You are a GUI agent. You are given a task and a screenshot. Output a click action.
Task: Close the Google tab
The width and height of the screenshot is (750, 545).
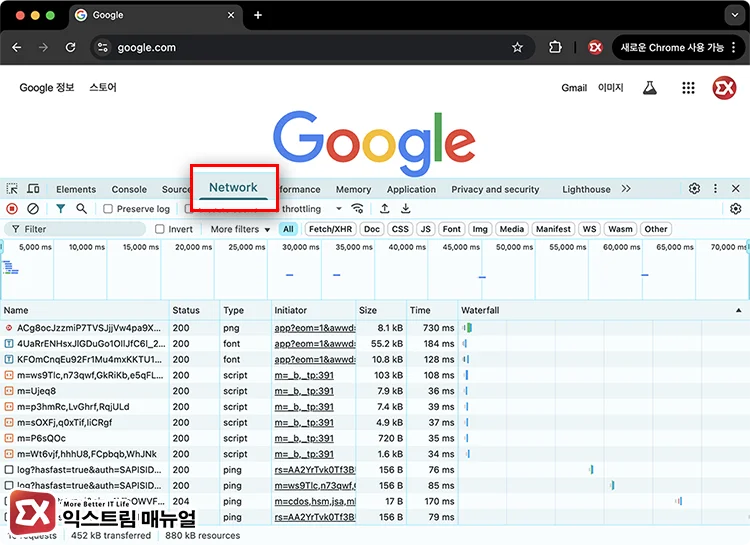231,15
